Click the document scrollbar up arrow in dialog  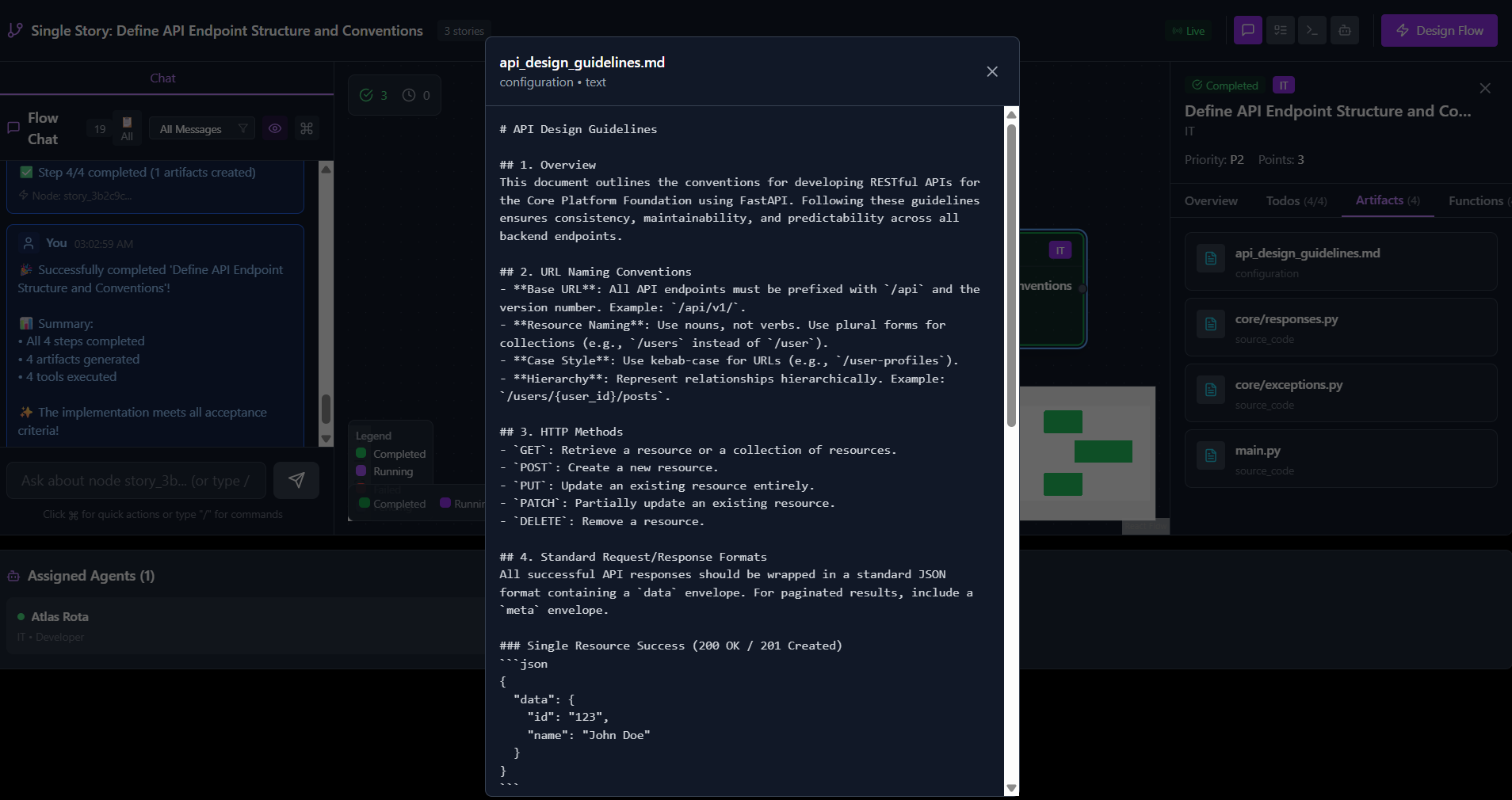(1011, 114)
